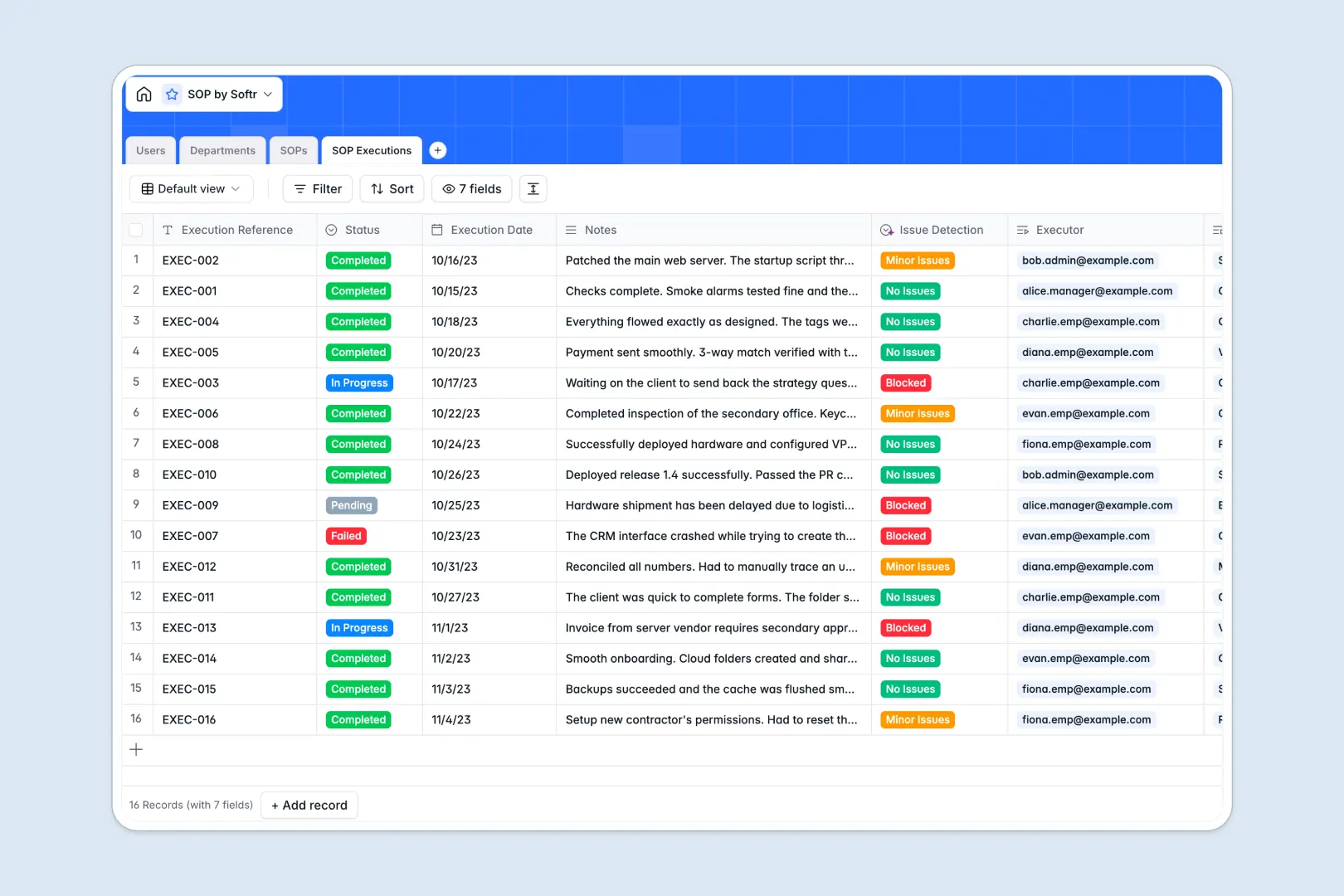Click the plus button to add a table

pyautogui.click(x=437, y=150)
